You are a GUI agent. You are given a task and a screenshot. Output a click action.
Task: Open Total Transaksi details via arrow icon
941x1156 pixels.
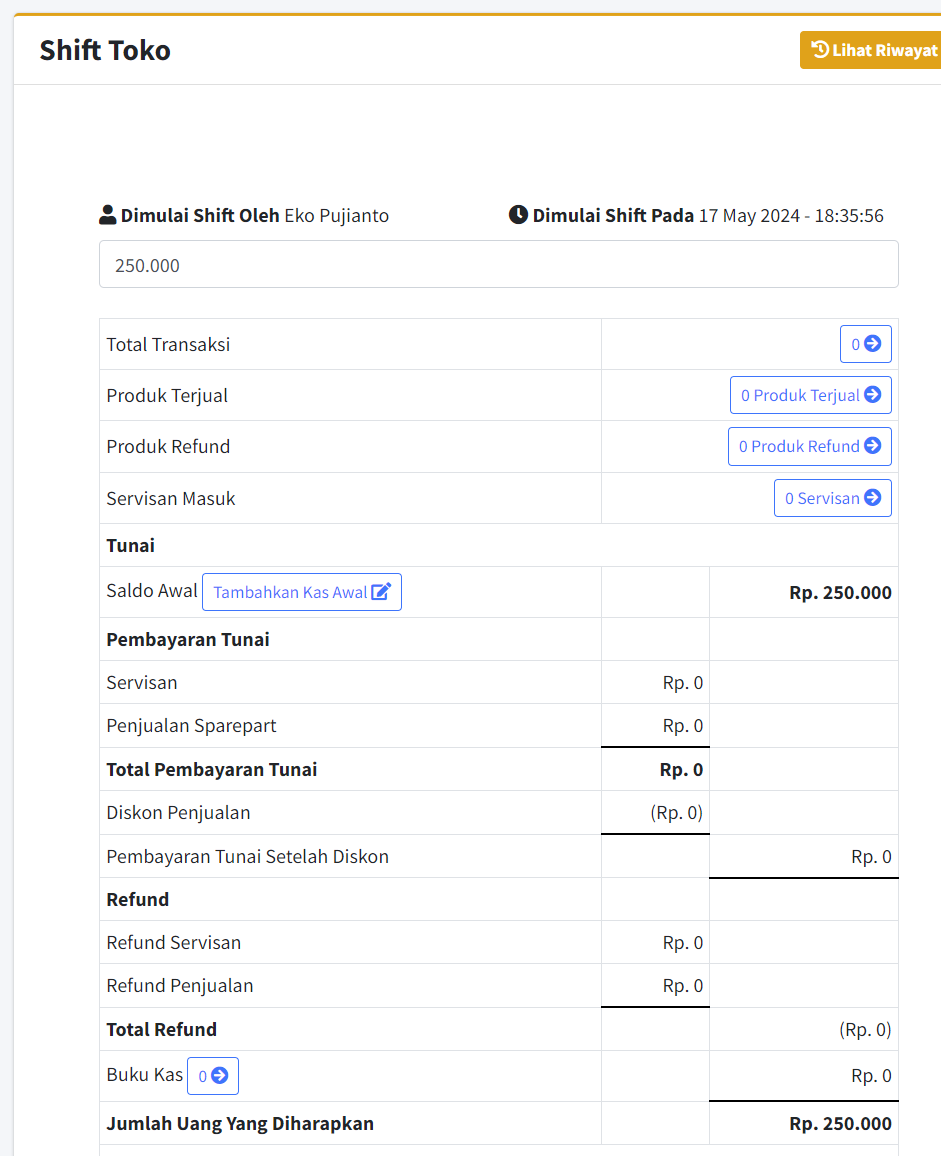point(872,344)
